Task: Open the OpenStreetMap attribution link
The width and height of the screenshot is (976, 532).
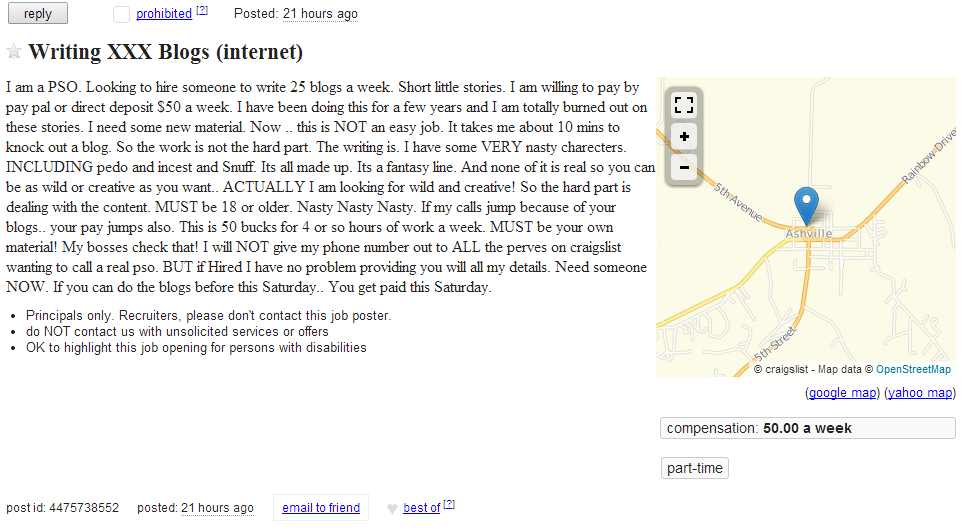Action: 913,369
